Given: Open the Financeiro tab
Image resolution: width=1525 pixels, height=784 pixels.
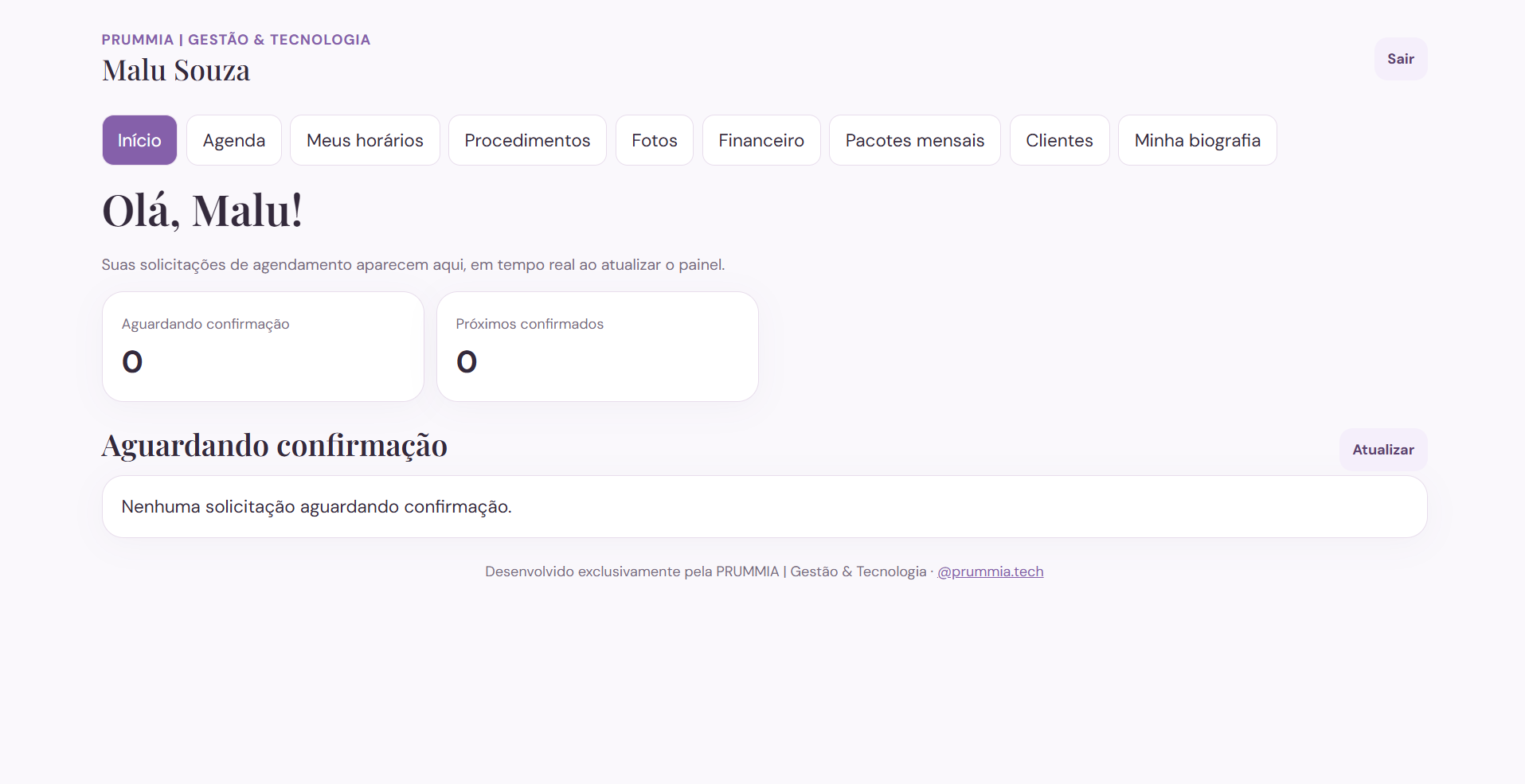Looking at the screenshot, I should click(x=761, y=140).
